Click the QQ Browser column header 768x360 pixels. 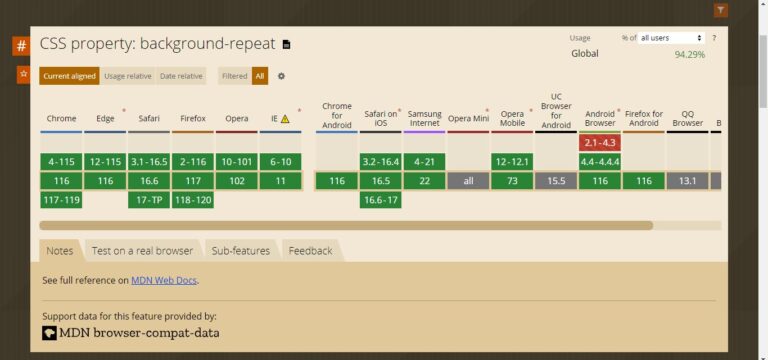(x=688, y=119)
